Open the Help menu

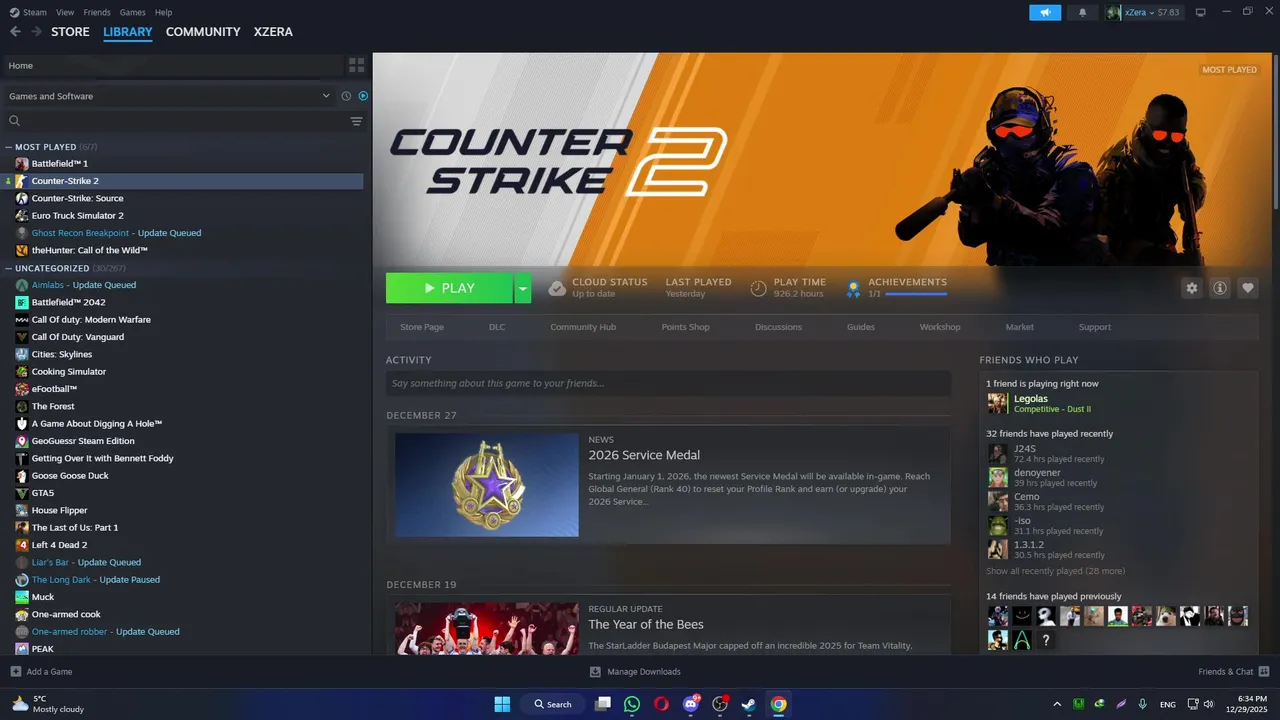click(163, 12)
